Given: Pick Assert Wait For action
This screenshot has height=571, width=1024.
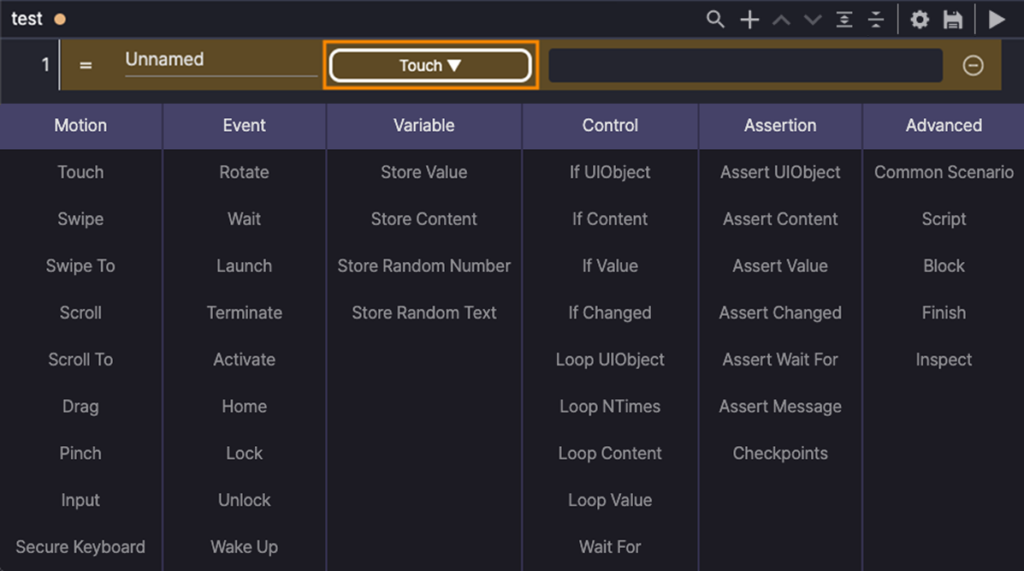Looking at the screenshot, I should [x=780, y=359].
